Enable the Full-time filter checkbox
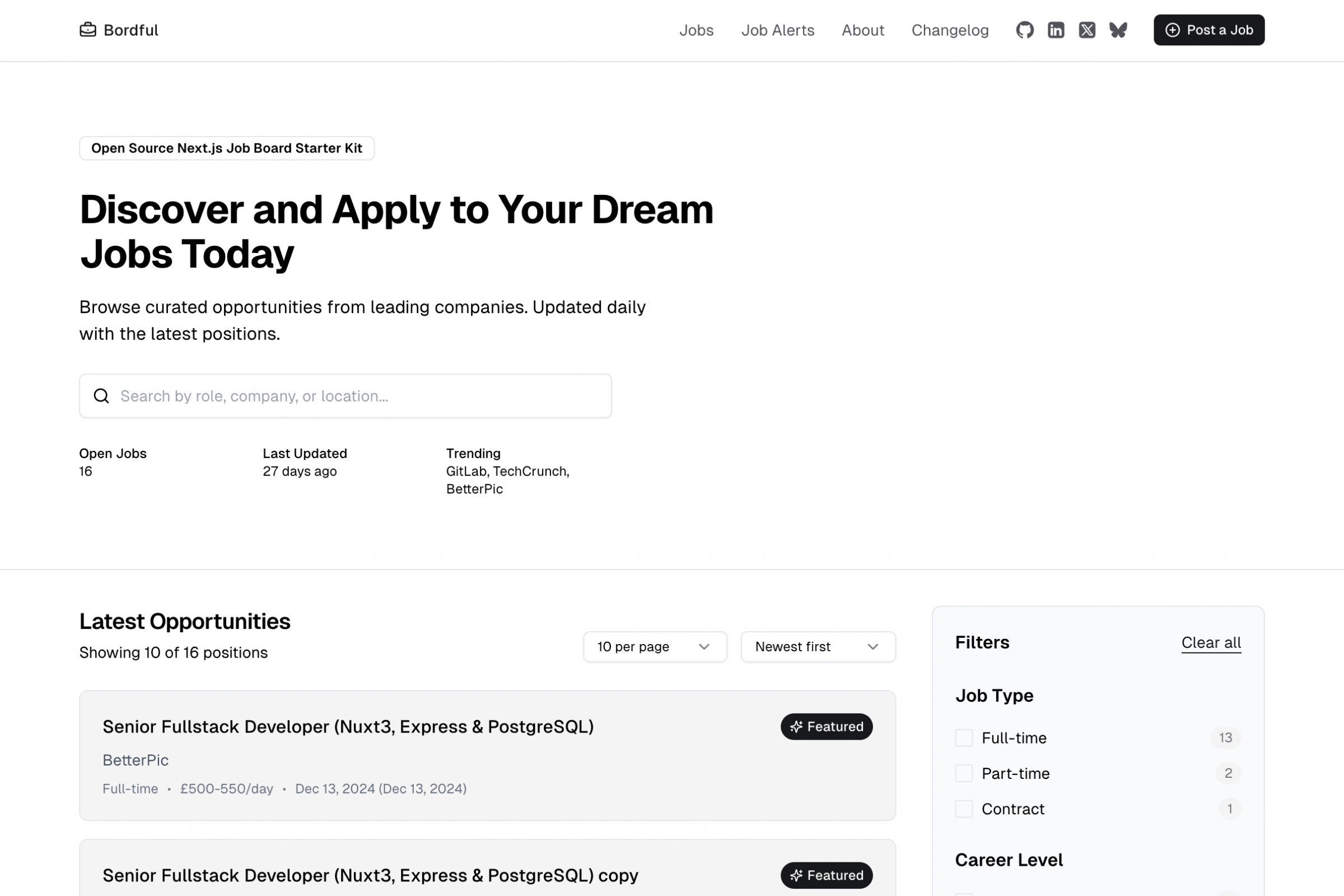Screen dimensions: 1344x896 (x=963, y=737)
